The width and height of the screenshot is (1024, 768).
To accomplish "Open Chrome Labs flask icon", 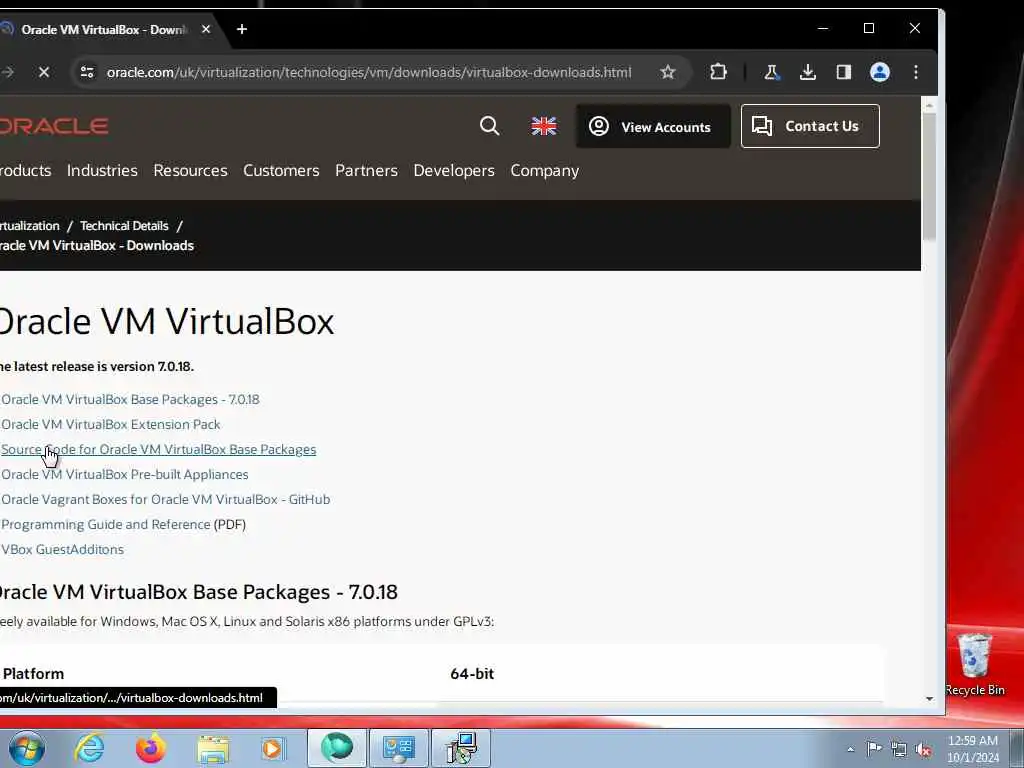I will 771,72.
